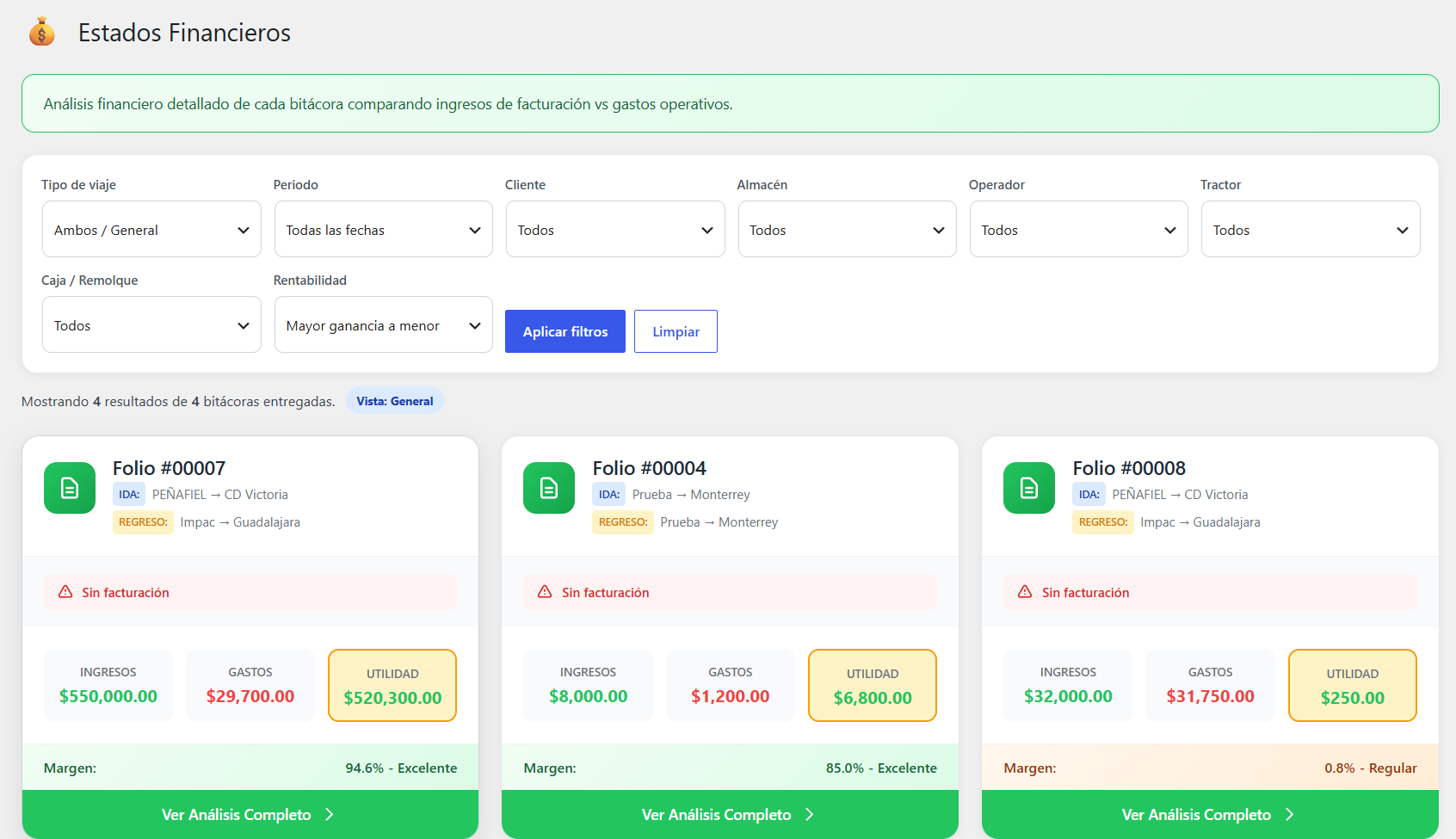Click the warning triangle icon in Folio #00004 card
The image size is (1456, 839).
545,592
